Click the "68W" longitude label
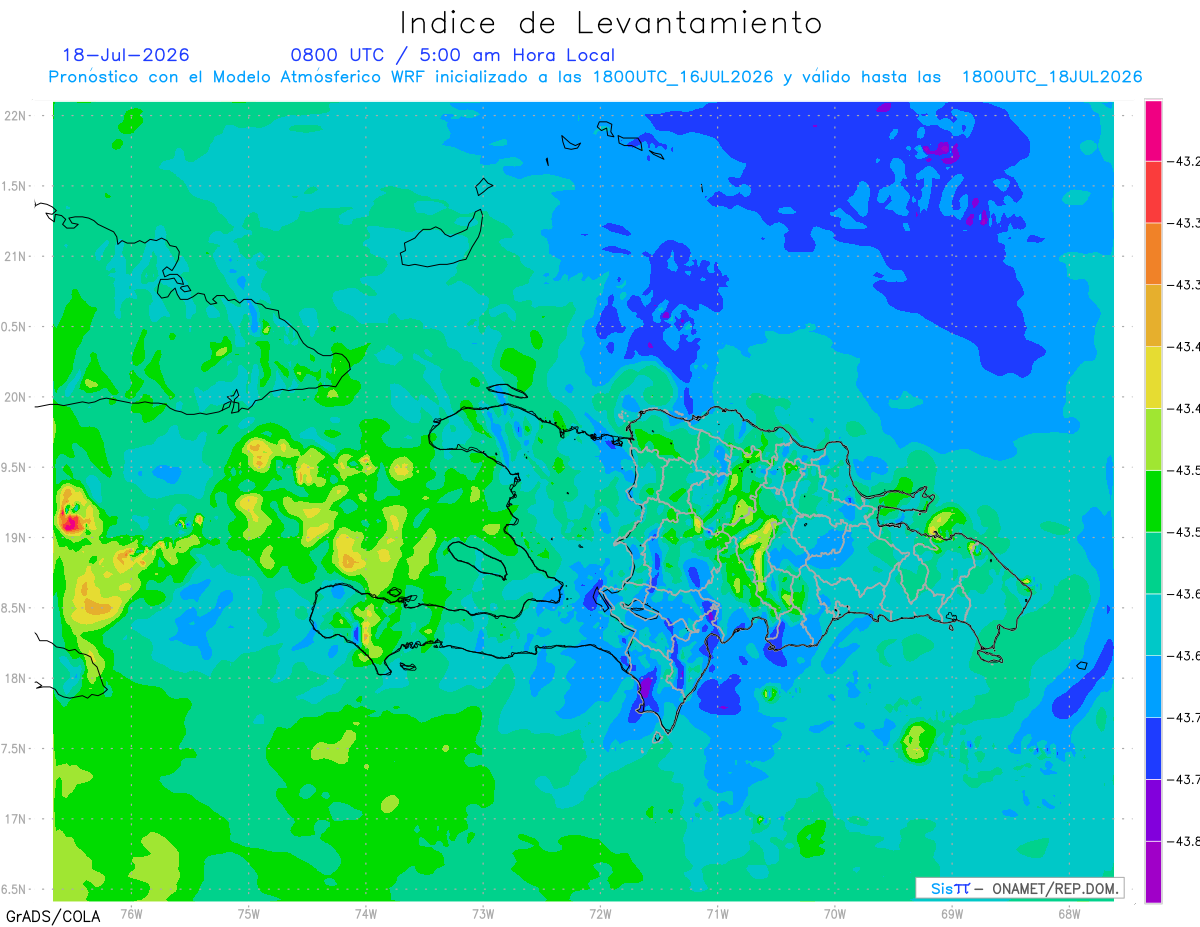 [1069, 913]
